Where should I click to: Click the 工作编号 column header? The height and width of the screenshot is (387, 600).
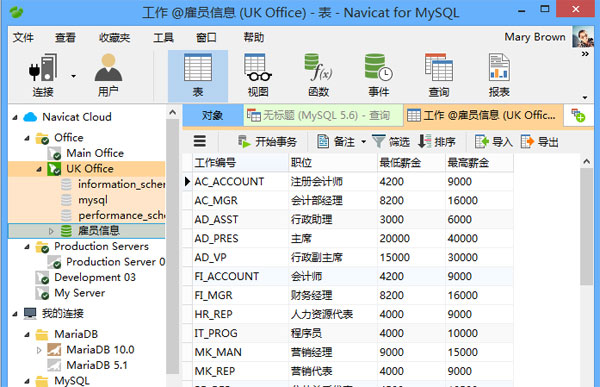click(x=240, y=163)
